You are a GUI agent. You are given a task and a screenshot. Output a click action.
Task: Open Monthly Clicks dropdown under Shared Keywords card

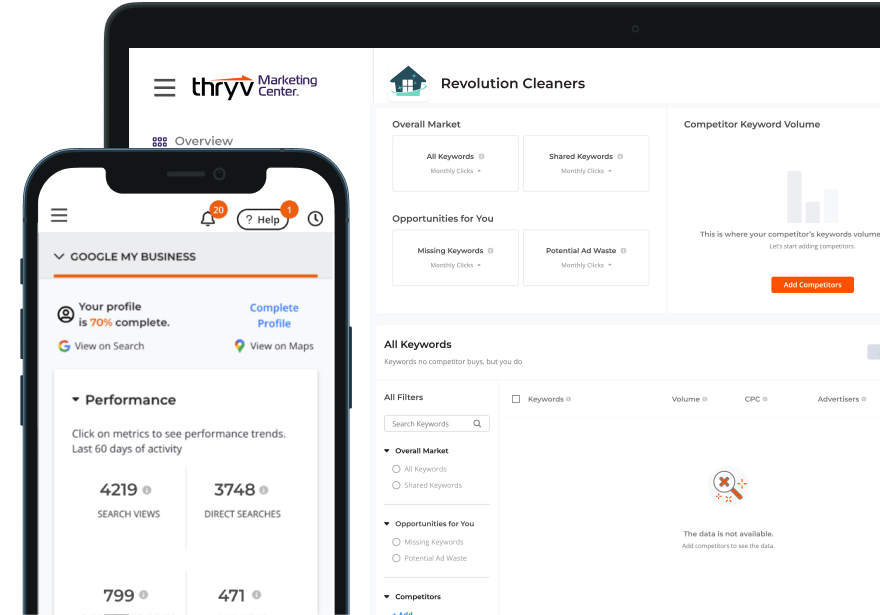(586, 171)
